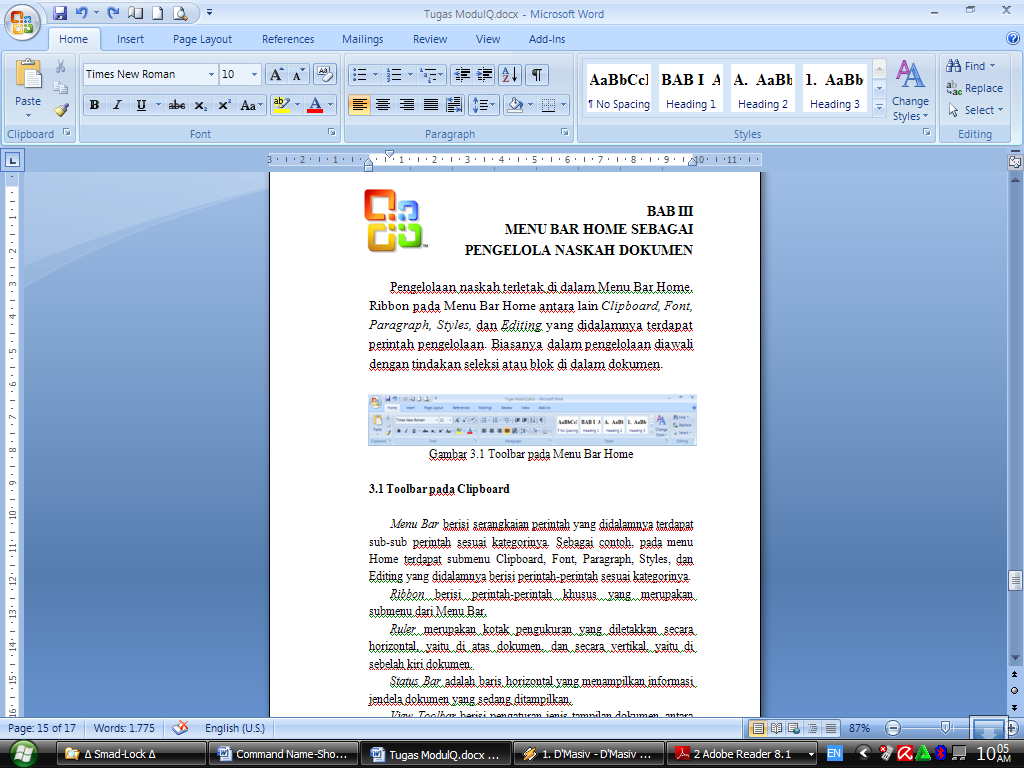The height and width of the screenshot is (768, 1024).
Task: Toggle italic formatting
Action: pos(118,105)
